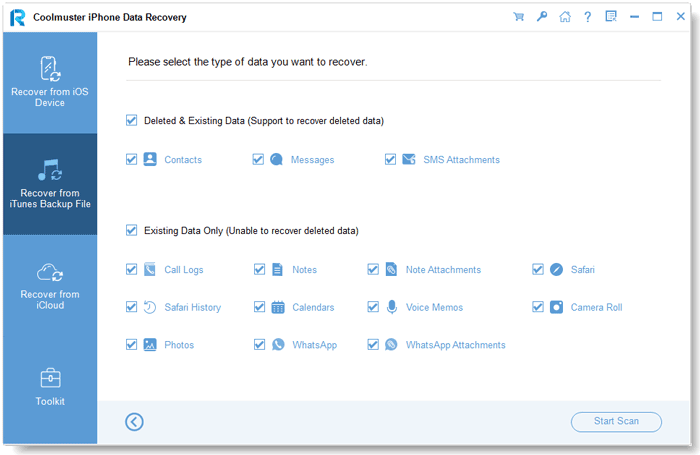Click the Notes document icon
Screen dimensions: 700x455
(x=277, y=269)
